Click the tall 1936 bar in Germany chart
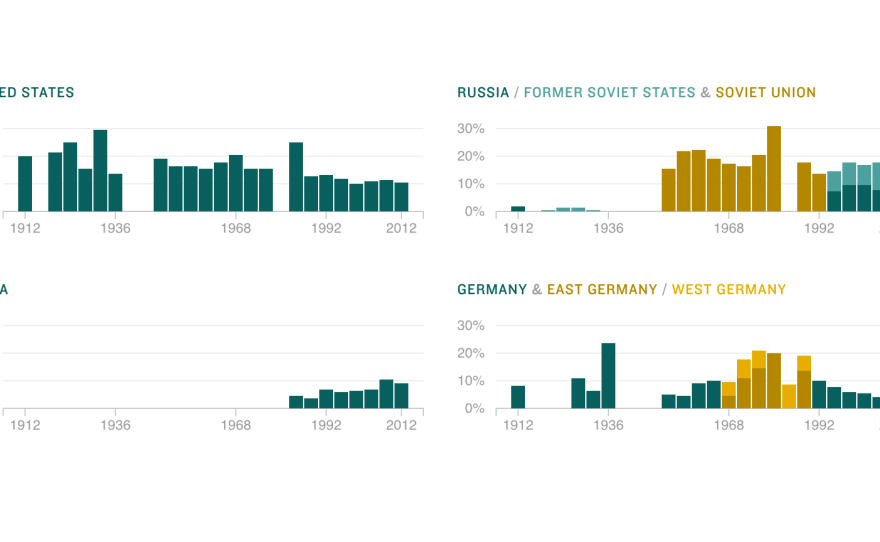Viewport: 880px width, 542px height. [x=608, y=375]
